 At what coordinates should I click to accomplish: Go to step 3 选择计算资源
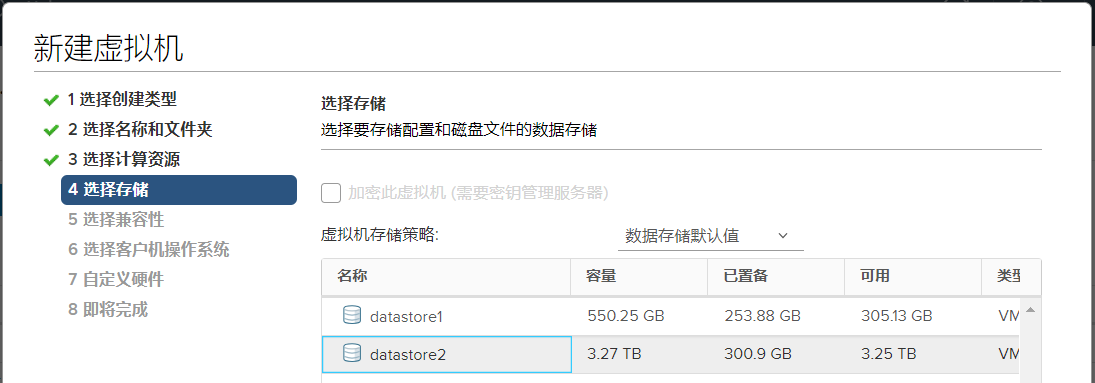coord(124,159)
